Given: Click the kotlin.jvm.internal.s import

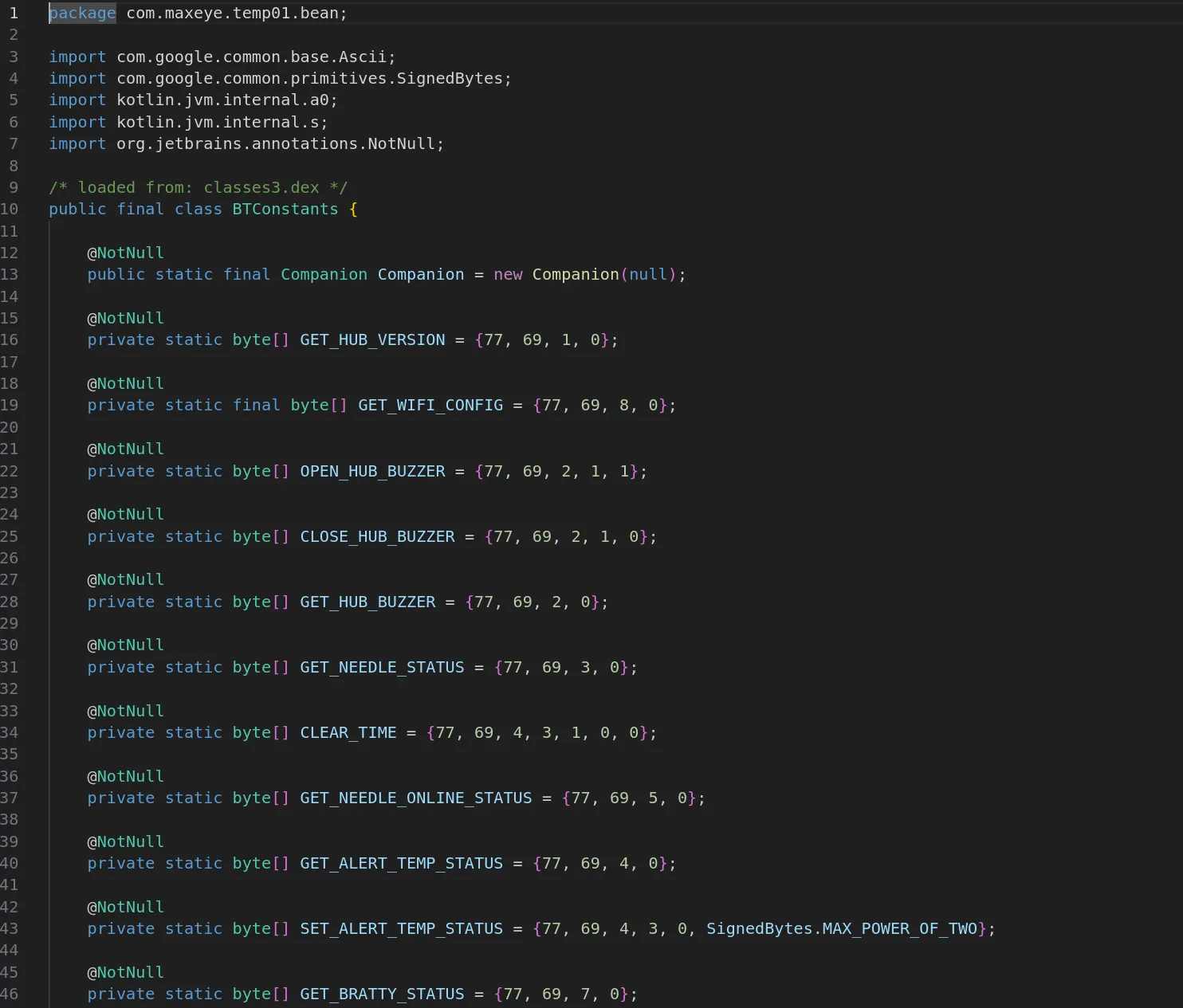Looking at the screenshot, I should pyautogui.click(x=218, y=122).
